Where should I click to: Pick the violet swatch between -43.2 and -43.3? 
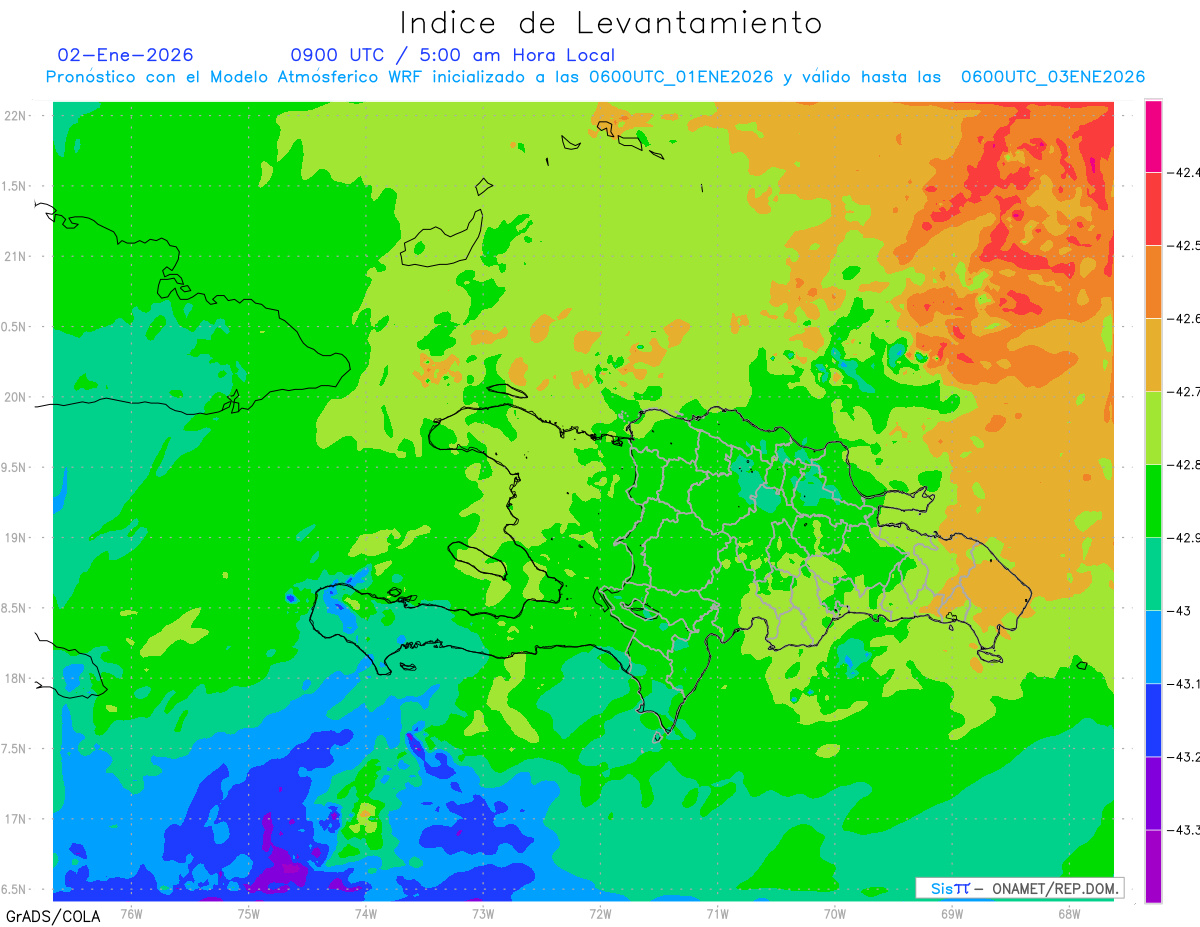pyautogui.click(x=1153, y=792)
